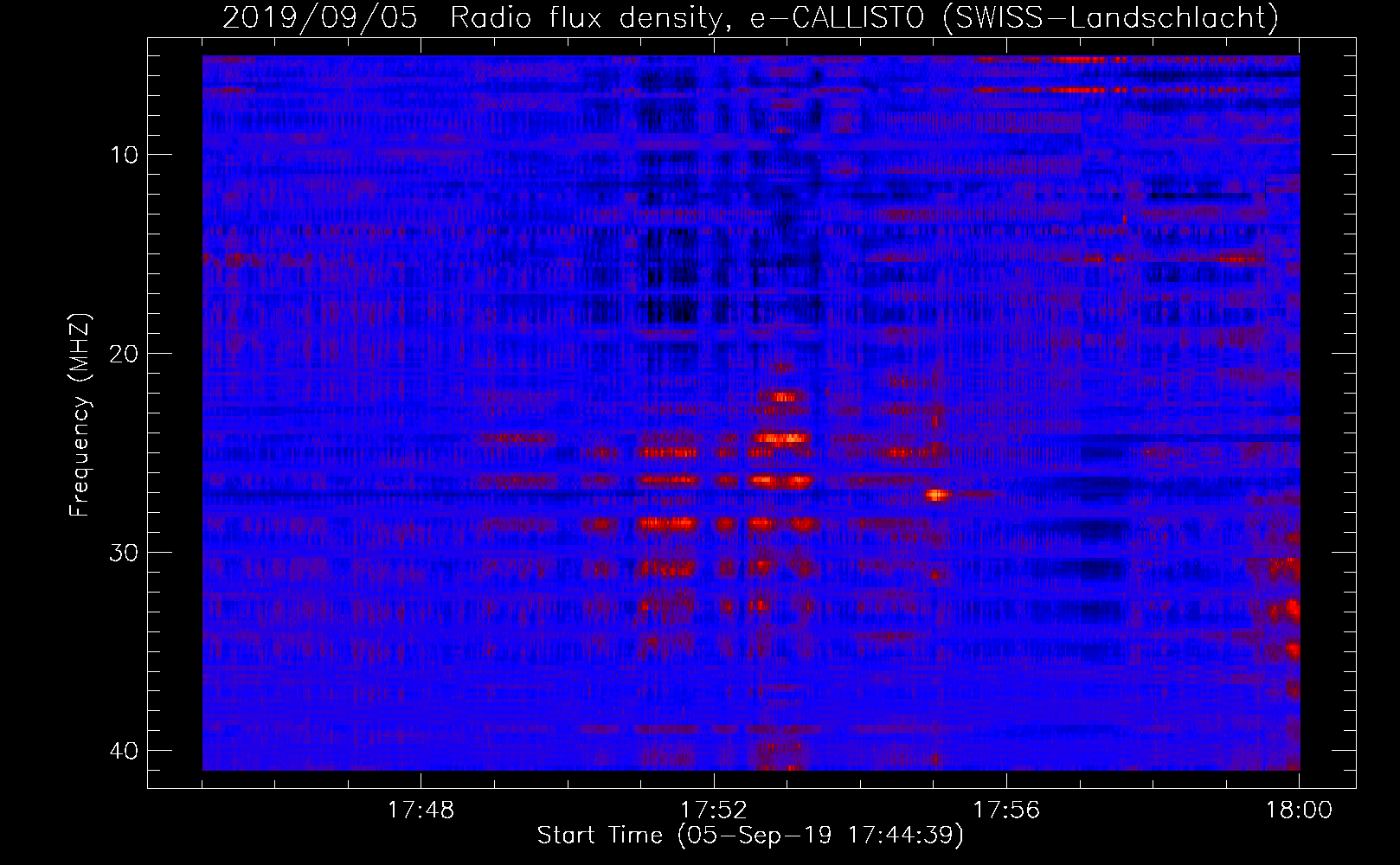1400x865 pixels.
Task: Click the 30 frequency tick label
Action: coord(125,553)
